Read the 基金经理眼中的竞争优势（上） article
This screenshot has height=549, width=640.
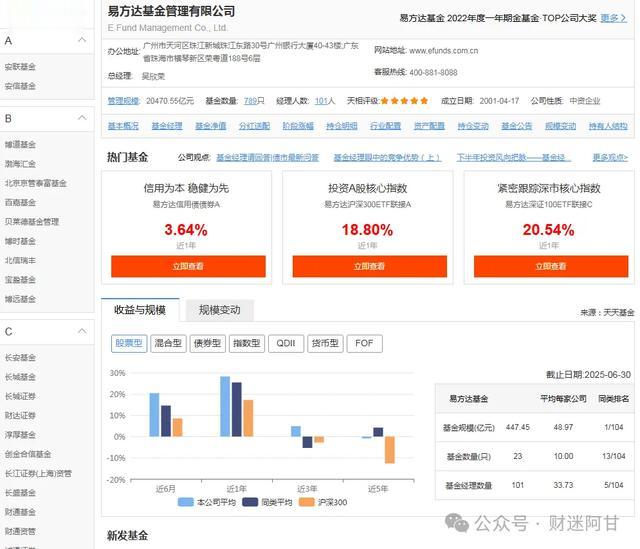[x=387, y=158]
